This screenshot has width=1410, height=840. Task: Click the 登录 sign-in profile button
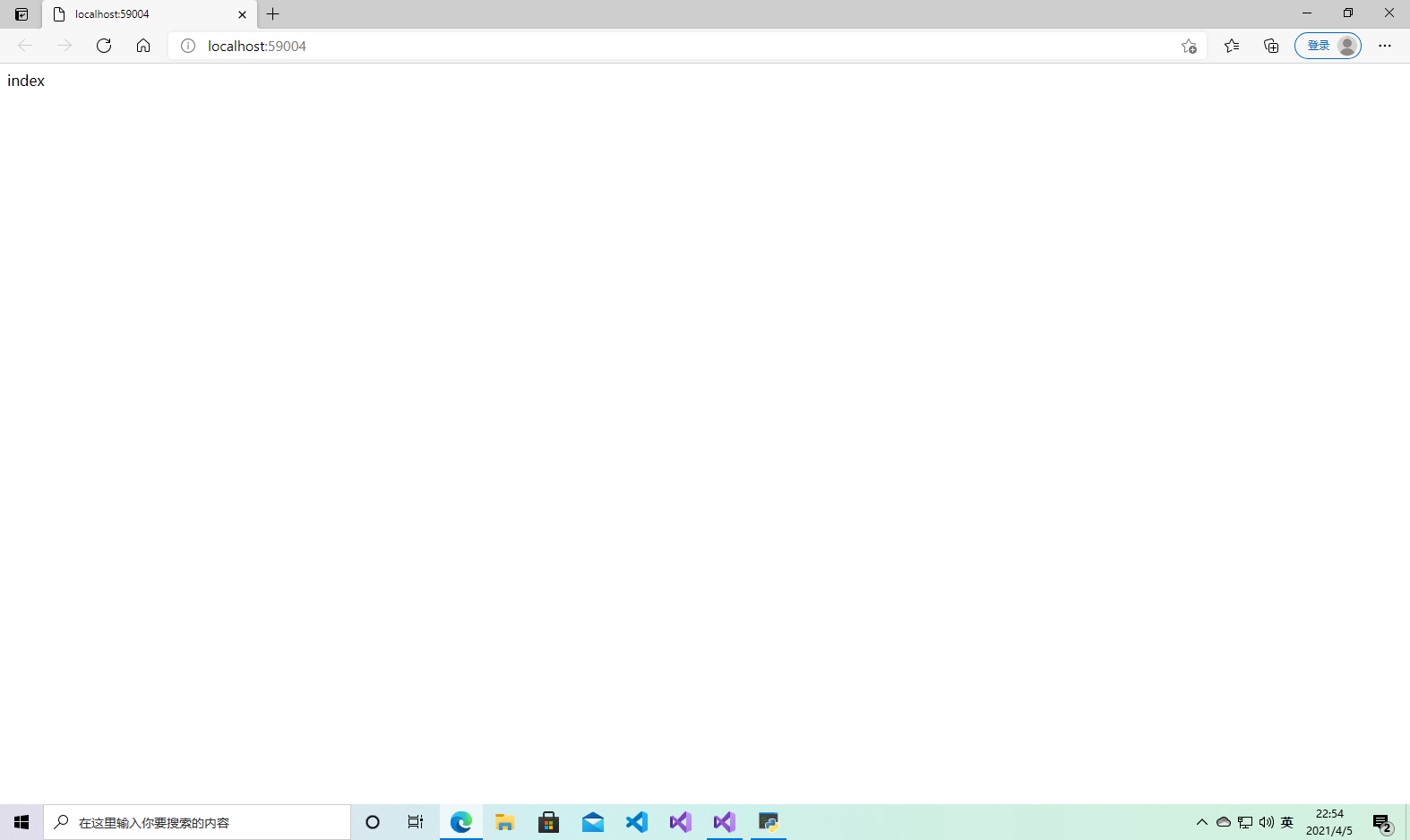pyautogui.click(x=1328, y=46)
